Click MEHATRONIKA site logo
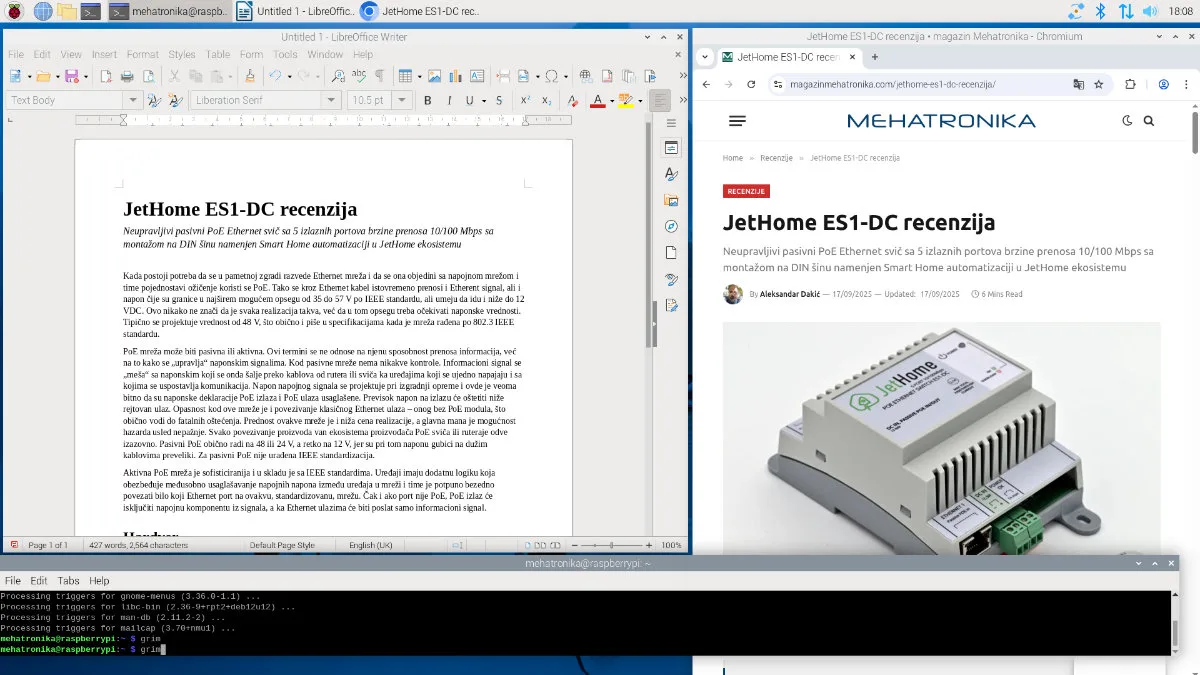This screenshot has height=675, width=1200. (941, 120)
